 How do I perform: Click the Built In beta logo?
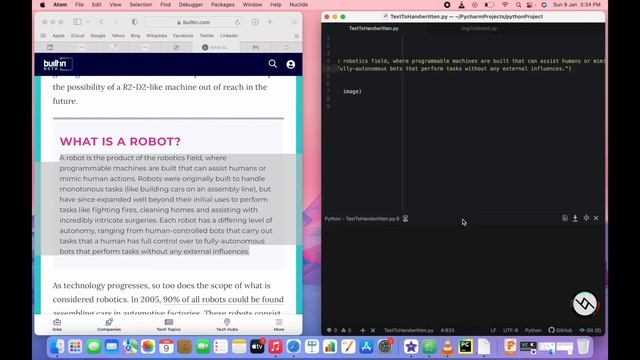tap(58, 64)
